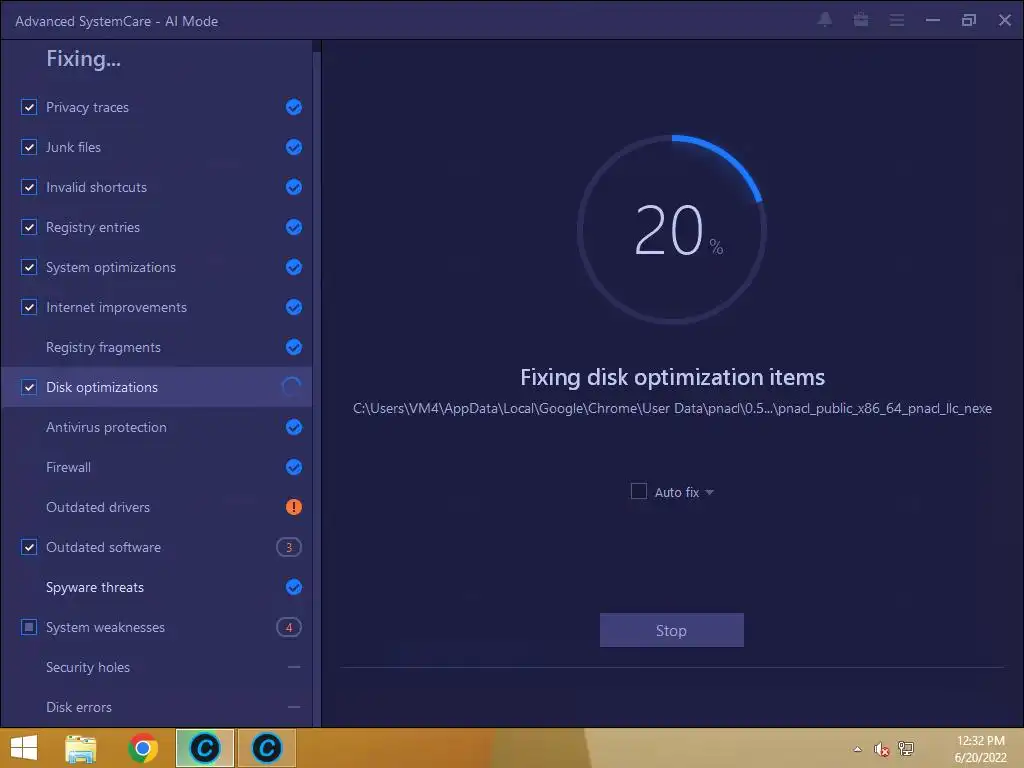Expand the Auto fix dropdown arrow

pos(710,492)
